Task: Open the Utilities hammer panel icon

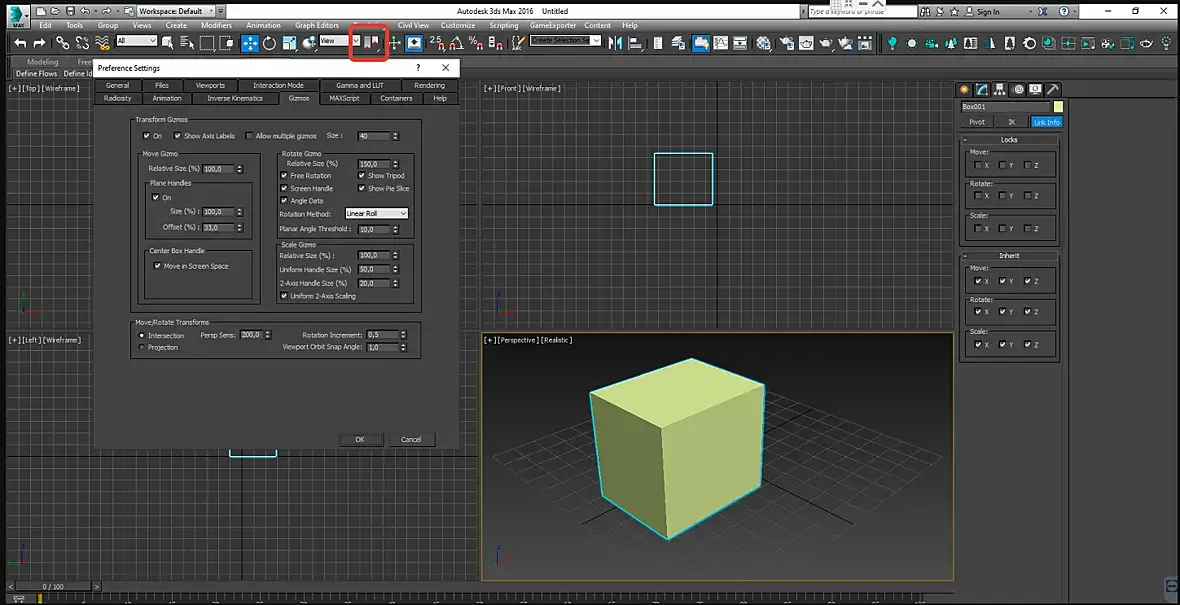Action: click(x=1053, y=89)
